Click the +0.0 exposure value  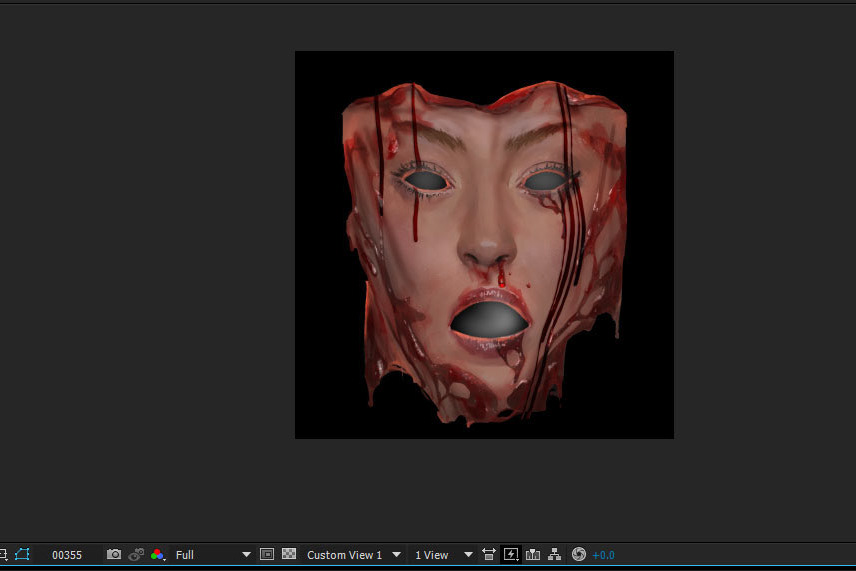[603, 555]
